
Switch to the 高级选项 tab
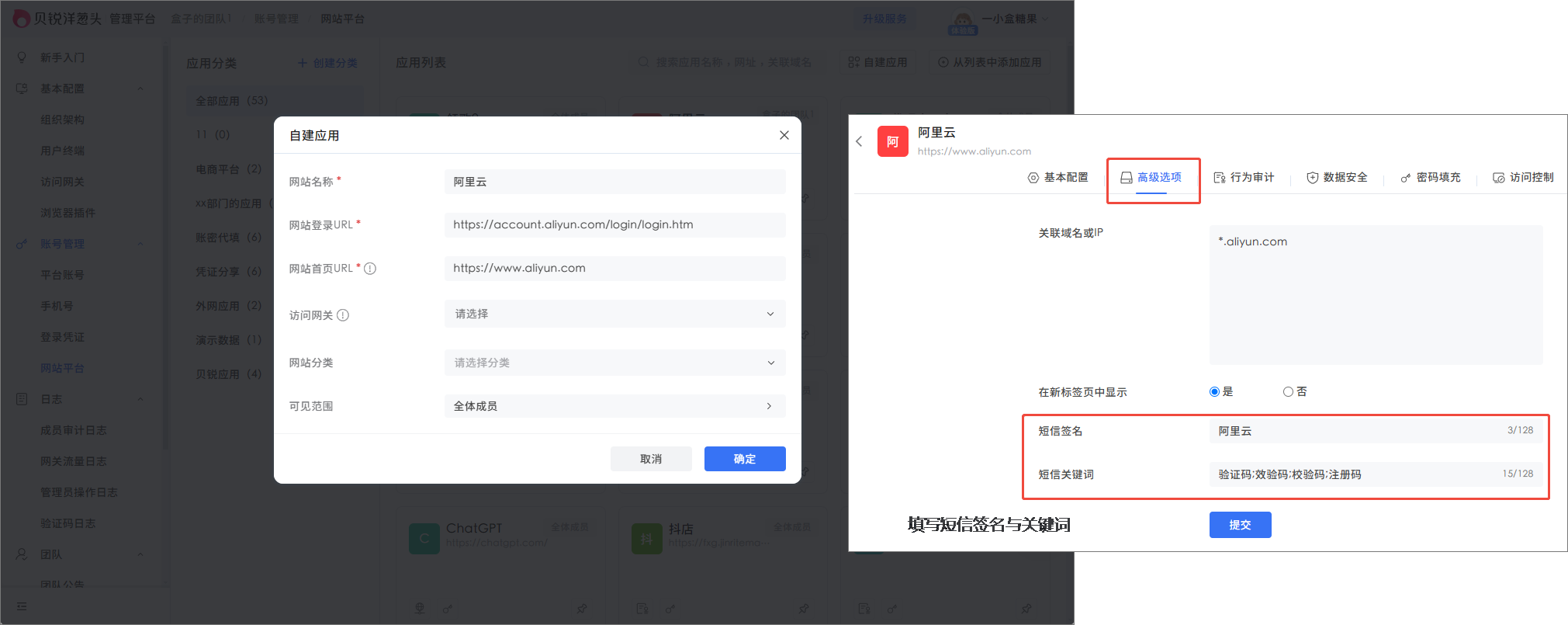tap(1151, 178)
